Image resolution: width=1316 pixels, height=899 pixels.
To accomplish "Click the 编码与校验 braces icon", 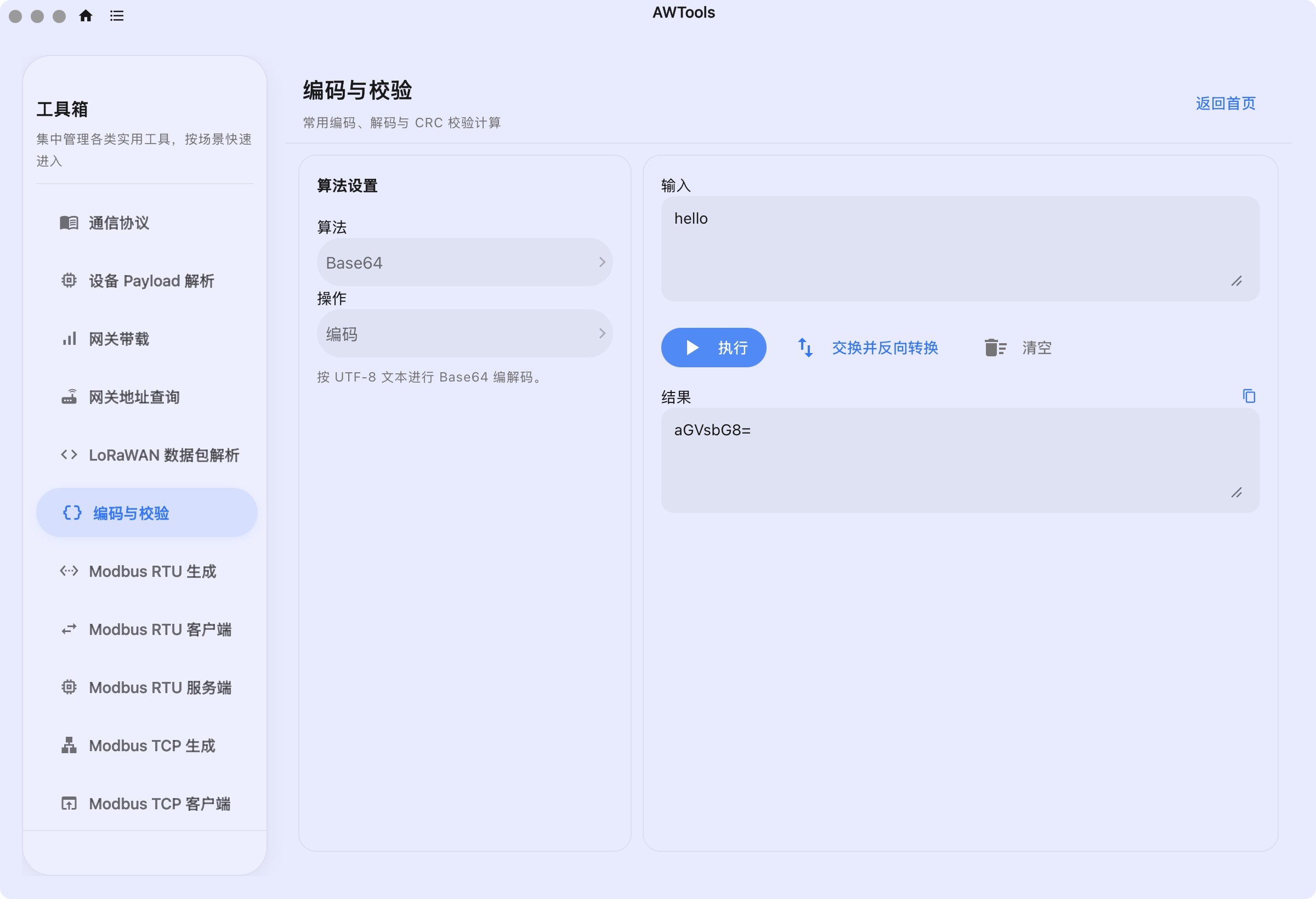I will click(72, 513).
